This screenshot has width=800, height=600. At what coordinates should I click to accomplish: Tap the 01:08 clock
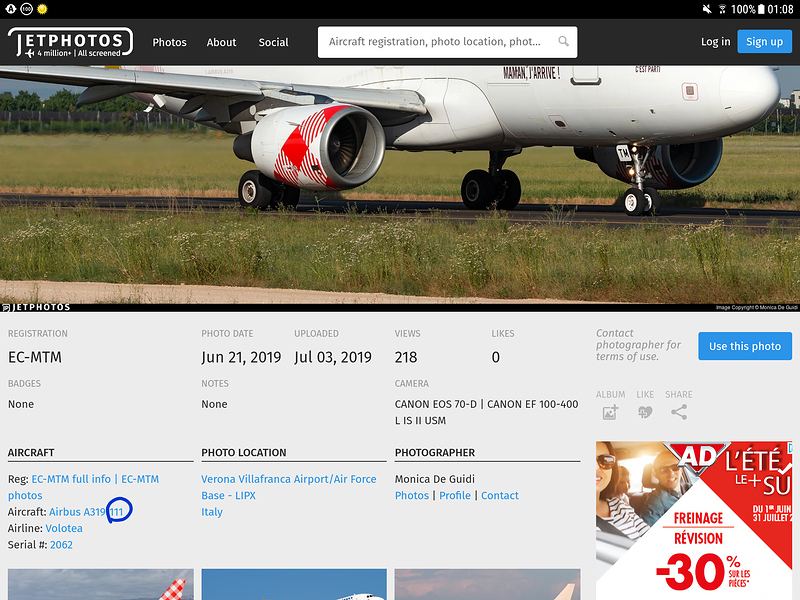coord(781,9)
